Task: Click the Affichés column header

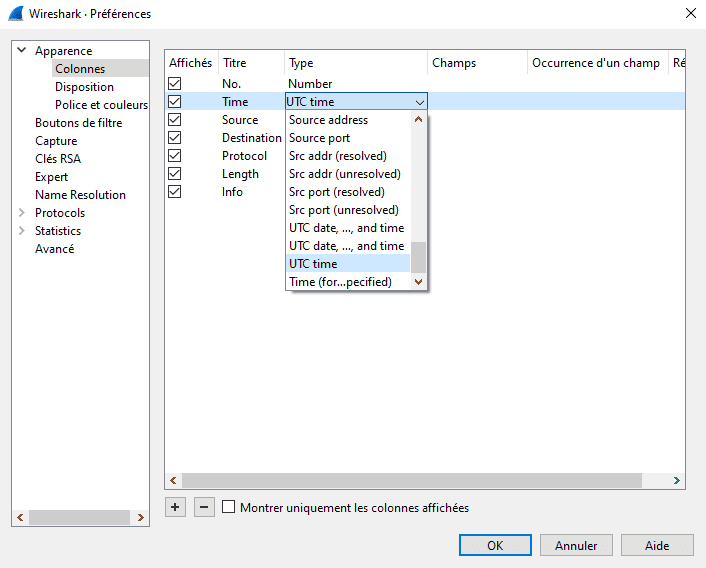Action: pos(191,63)
